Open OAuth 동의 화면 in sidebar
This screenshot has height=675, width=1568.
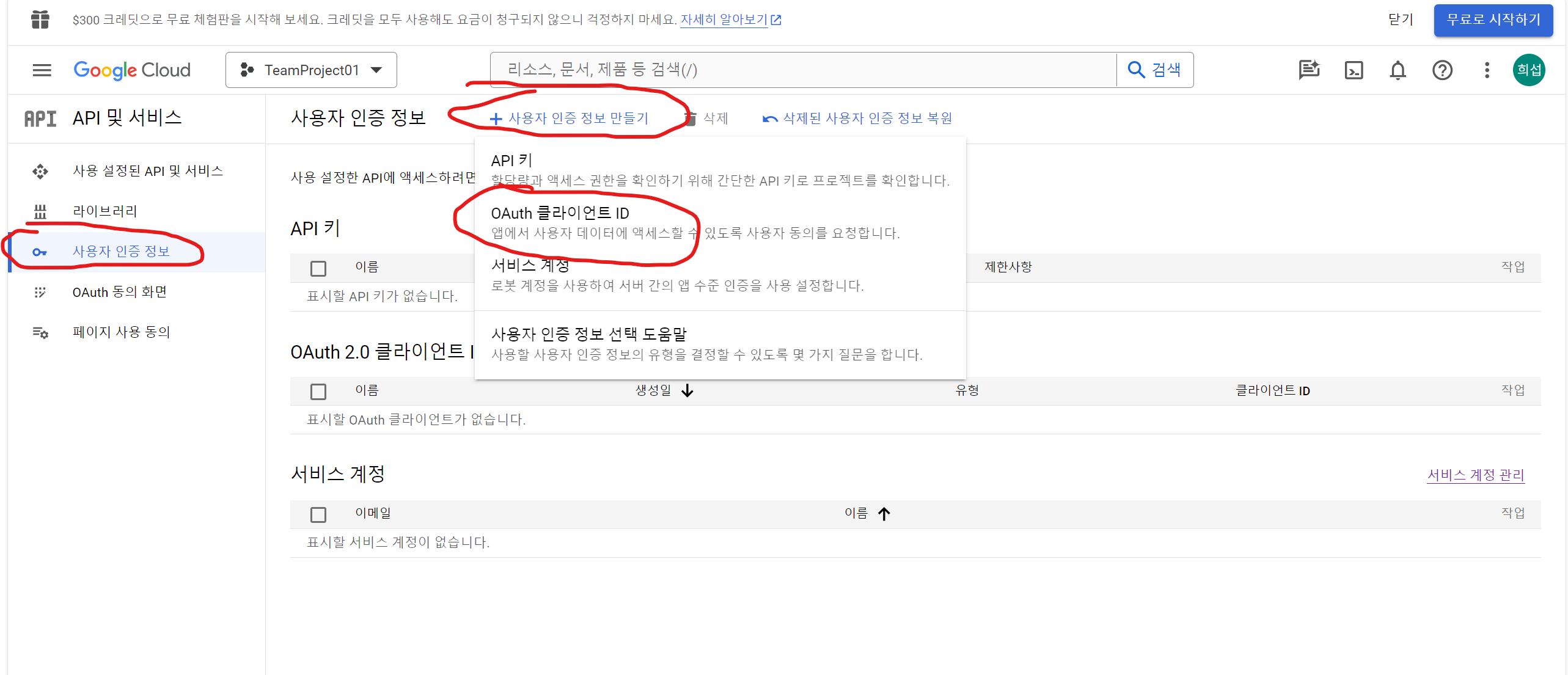pos(120,292)
